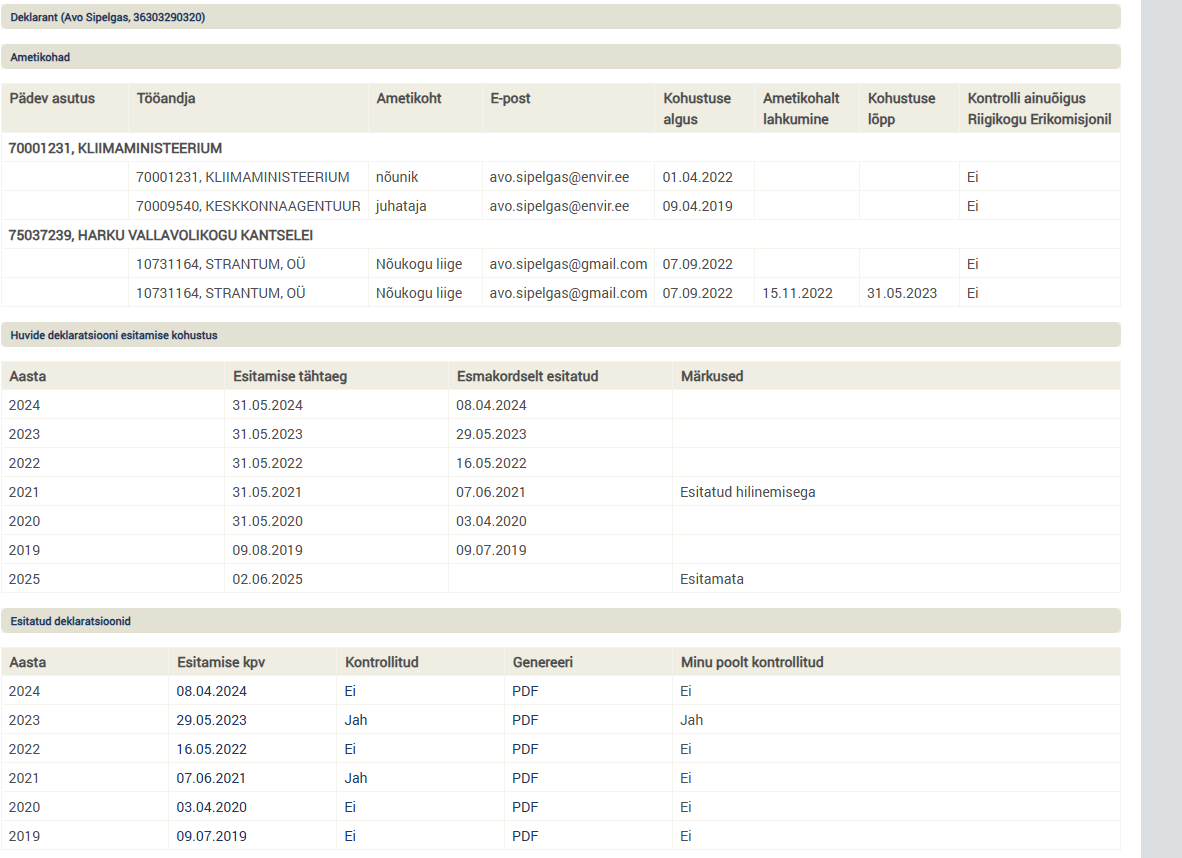Open the 2019 declaration PDF link
1182x858 pixels.
click(525, 836)
